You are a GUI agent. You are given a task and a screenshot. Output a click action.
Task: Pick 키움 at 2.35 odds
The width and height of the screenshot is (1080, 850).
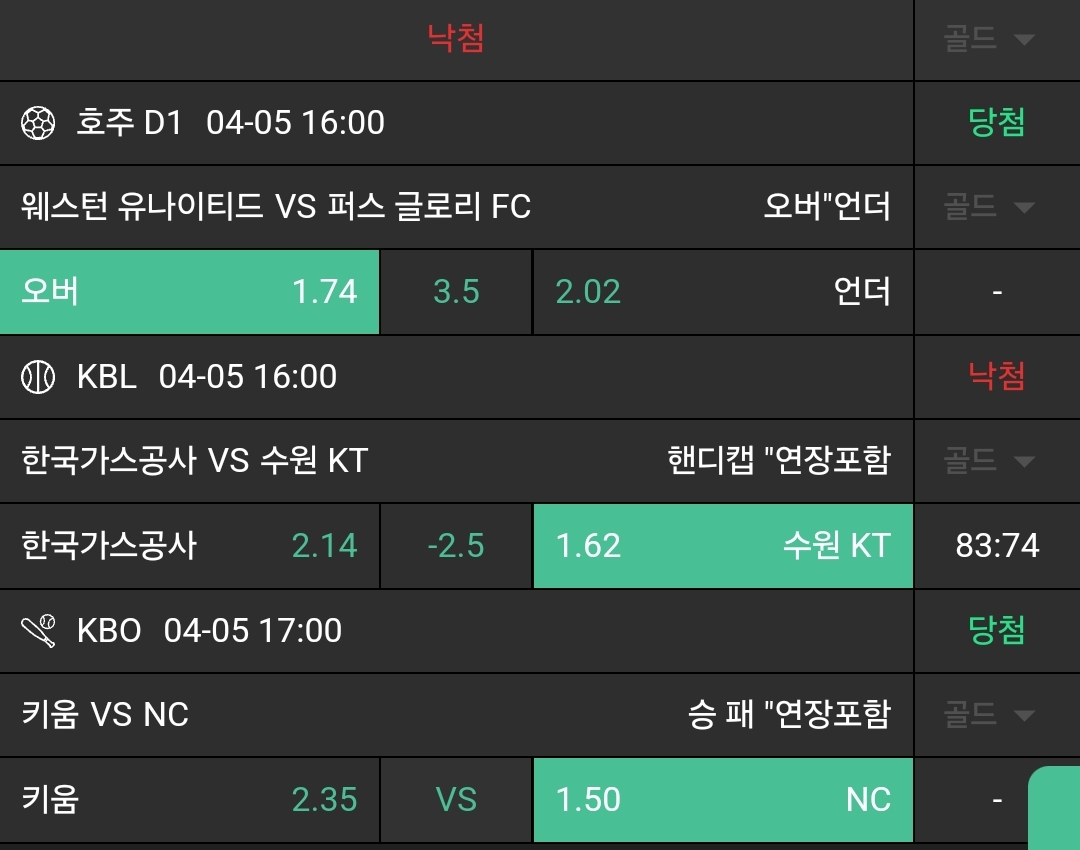click(190, 800)
